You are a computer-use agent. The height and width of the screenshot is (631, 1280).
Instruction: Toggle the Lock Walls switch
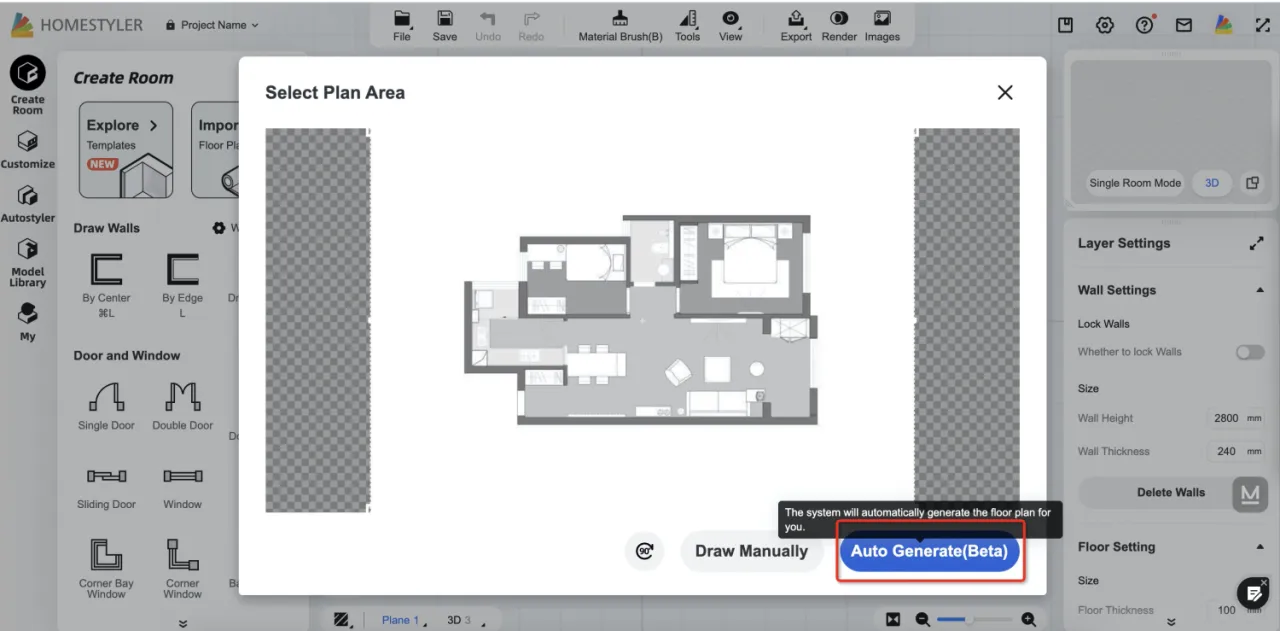[x=1249, y=352]
